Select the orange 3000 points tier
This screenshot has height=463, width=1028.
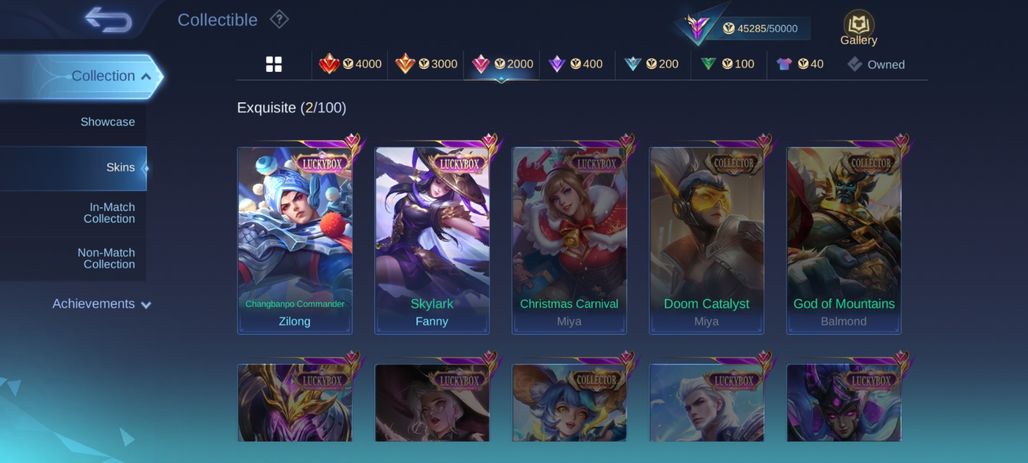426,64
